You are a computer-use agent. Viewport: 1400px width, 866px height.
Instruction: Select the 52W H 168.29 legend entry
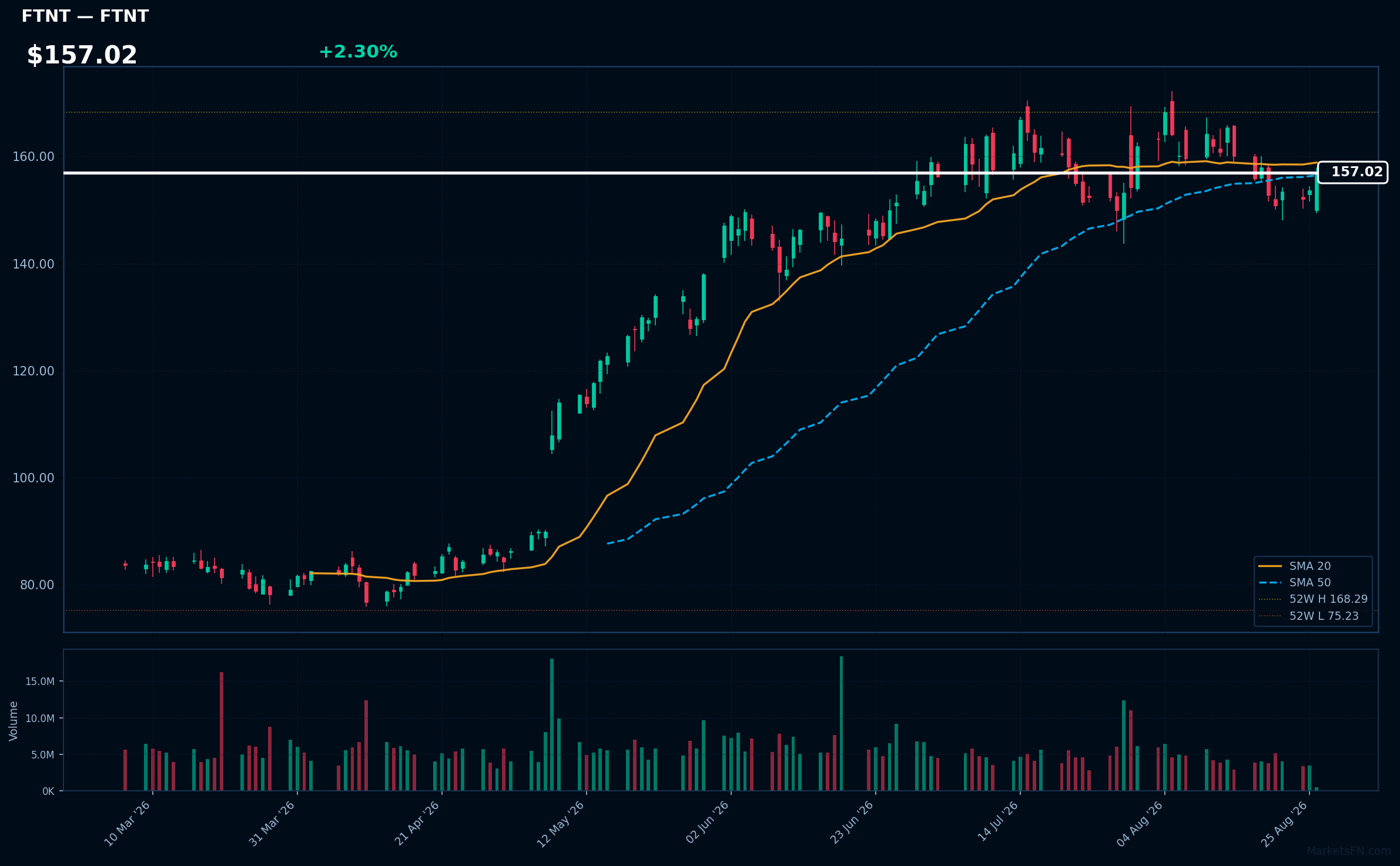click(1313, 599)
